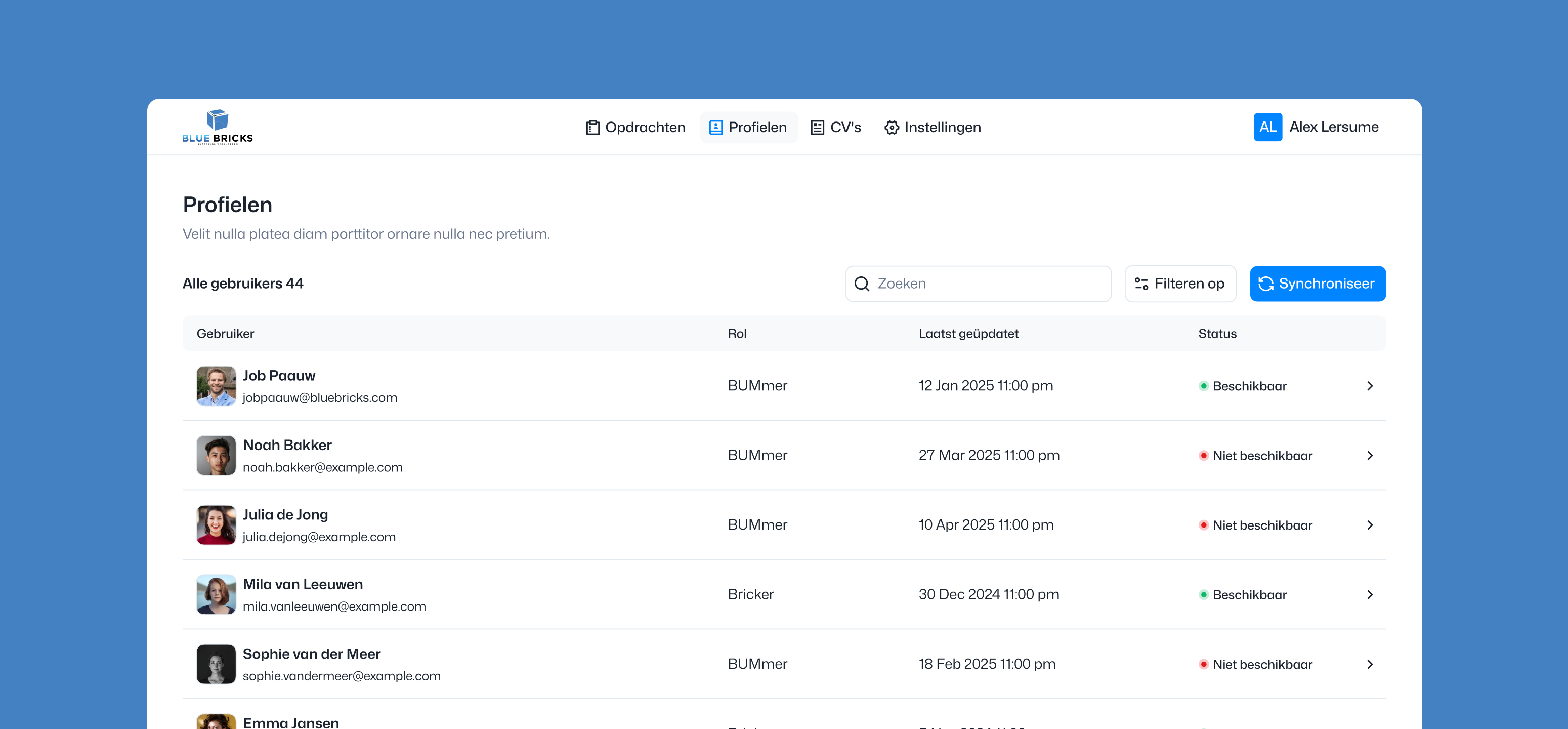The width and height of the screenshot is (1568, 729).
Task: Expand Noah Bakker row chevron
Action: 1370,455
